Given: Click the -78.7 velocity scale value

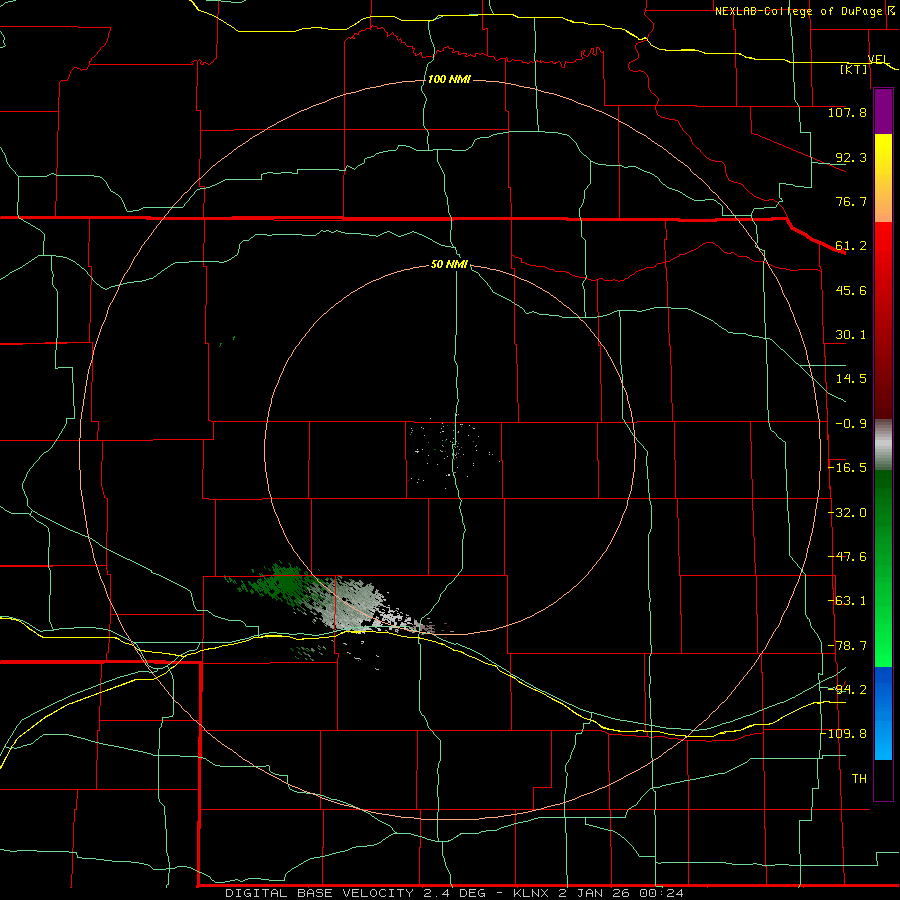Looking at the screenshot, I should point(847,646).
